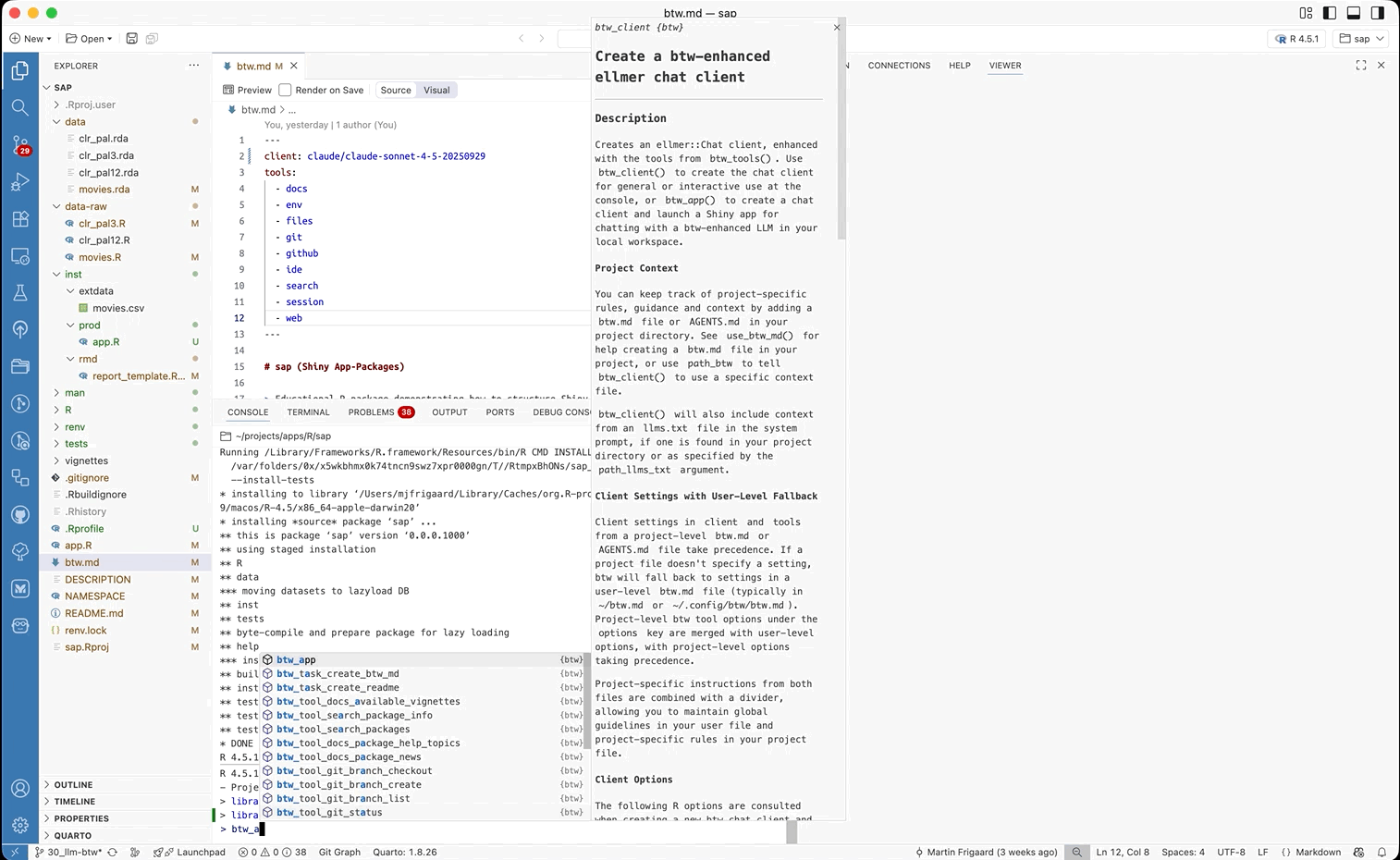Open the Extensions view
Image resolution: width=1400 pixels, height=860 pixels.
19,219
